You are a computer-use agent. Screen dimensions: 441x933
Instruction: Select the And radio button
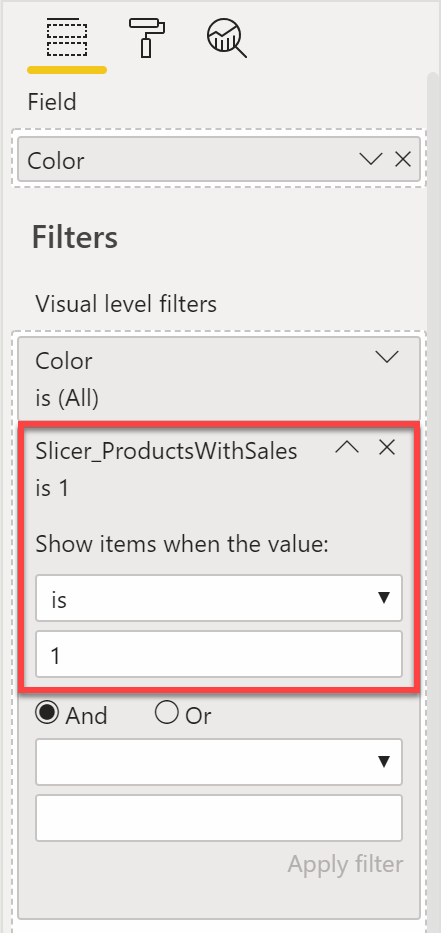click(46, 713)
